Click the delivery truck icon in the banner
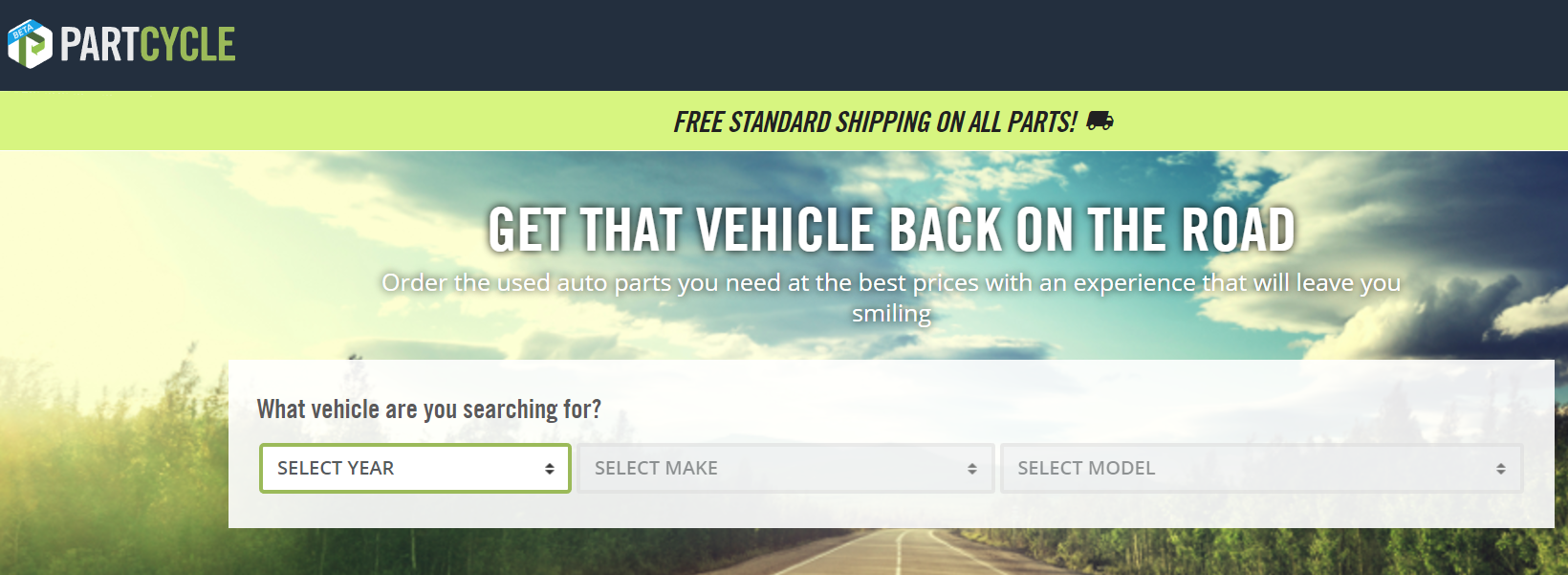 [x=1100, y=121]
